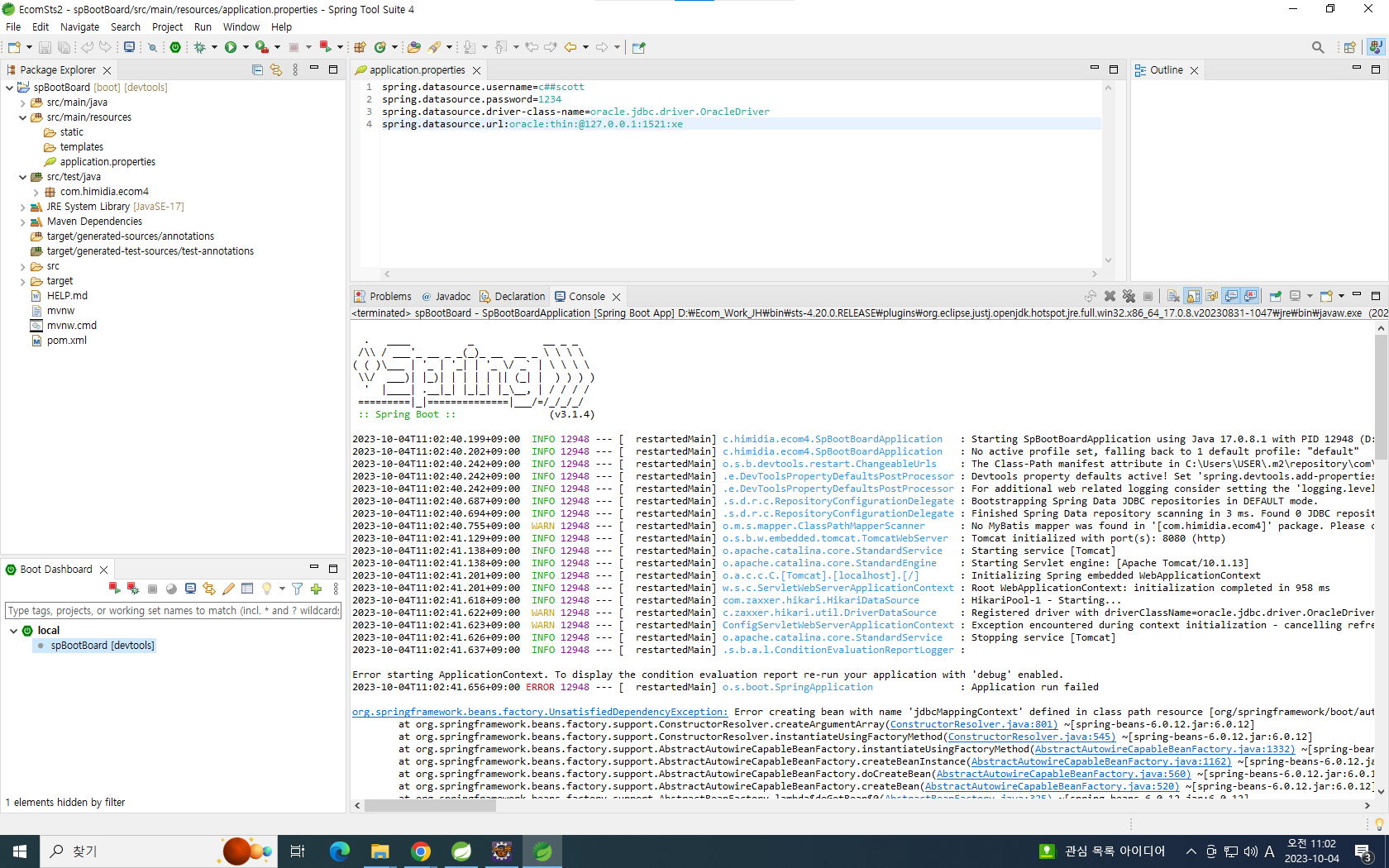Open the Window menu

point(241,26)
